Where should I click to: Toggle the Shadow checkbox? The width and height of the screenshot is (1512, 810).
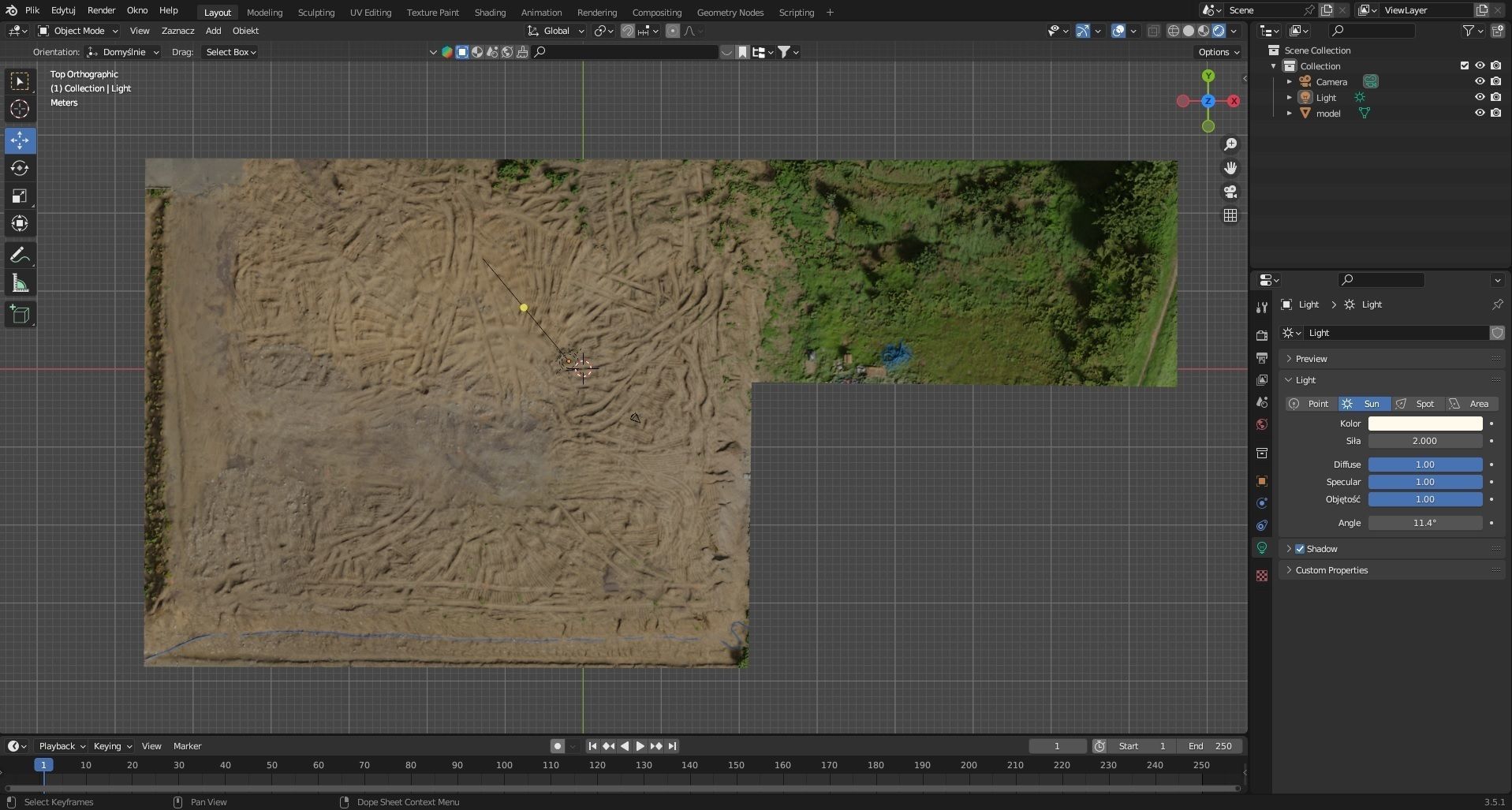(x=1300, y=549)
